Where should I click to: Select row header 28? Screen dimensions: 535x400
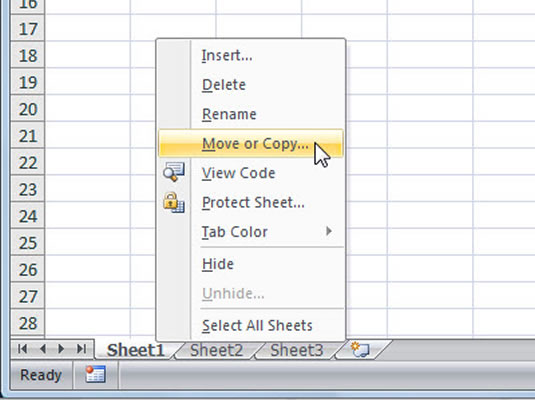[x=28, y=323]
